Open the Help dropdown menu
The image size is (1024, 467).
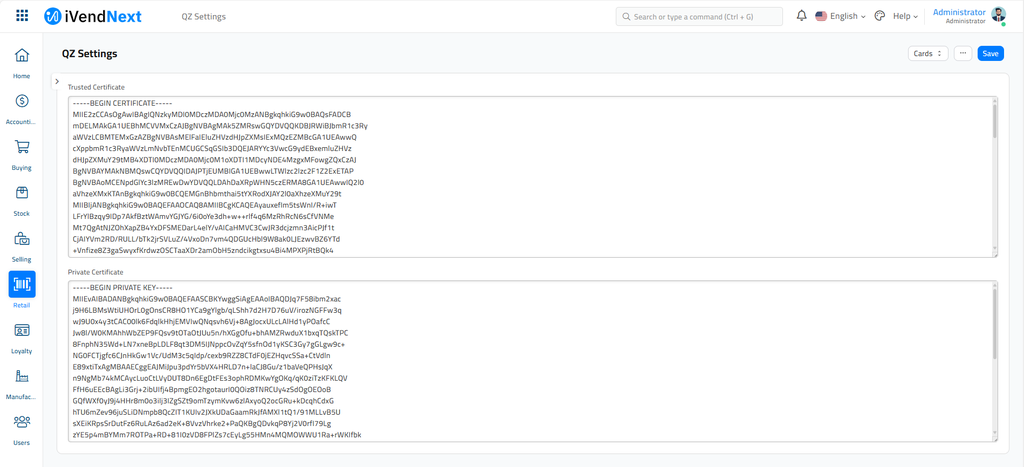click(906, 16)
